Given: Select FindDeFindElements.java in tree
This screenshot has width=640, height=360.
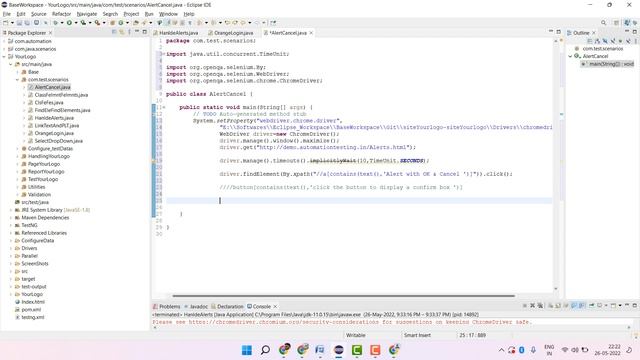Looking at the screenshot, I should point(62,110).
